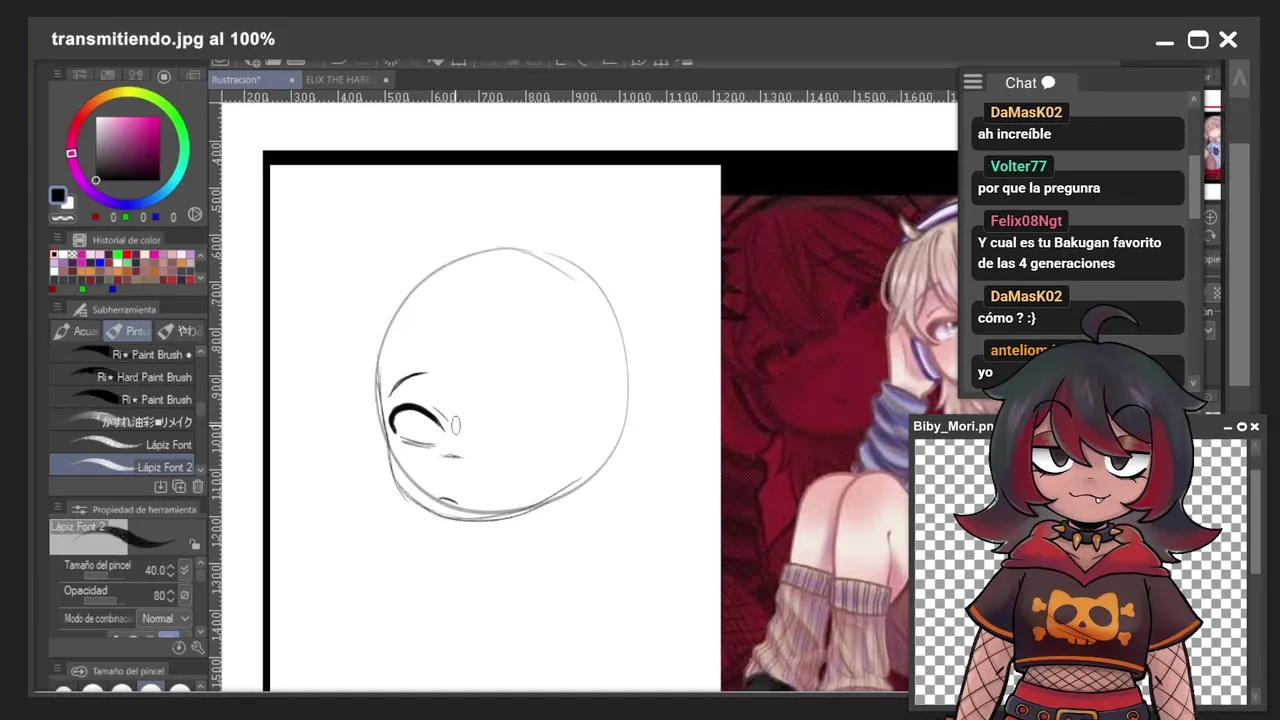Viewport: 1280px width, 720px height.
Task: Click username Felix08Ngt in chat
Action: coord(1026,221)
